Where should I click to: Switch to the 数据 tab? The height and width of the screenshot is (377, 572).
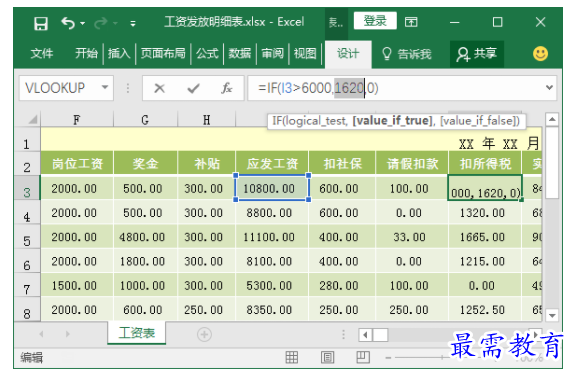tap(239, 54)
